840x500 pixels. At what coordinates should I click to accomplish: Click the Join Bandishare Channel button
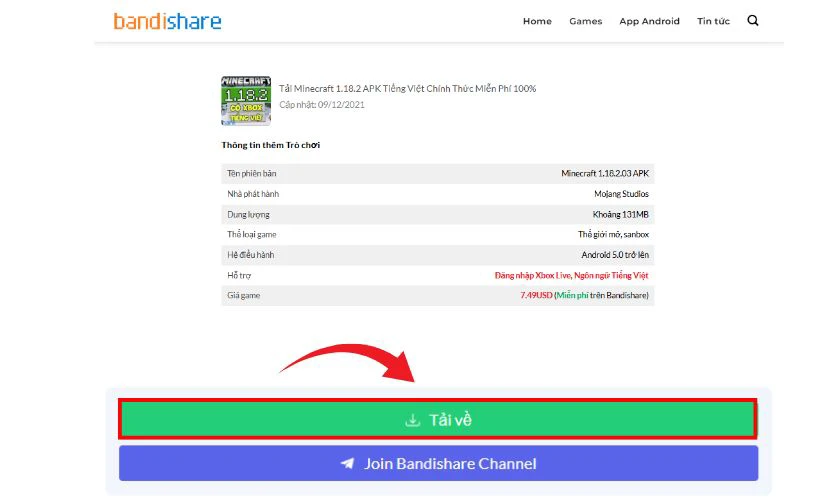438,463
